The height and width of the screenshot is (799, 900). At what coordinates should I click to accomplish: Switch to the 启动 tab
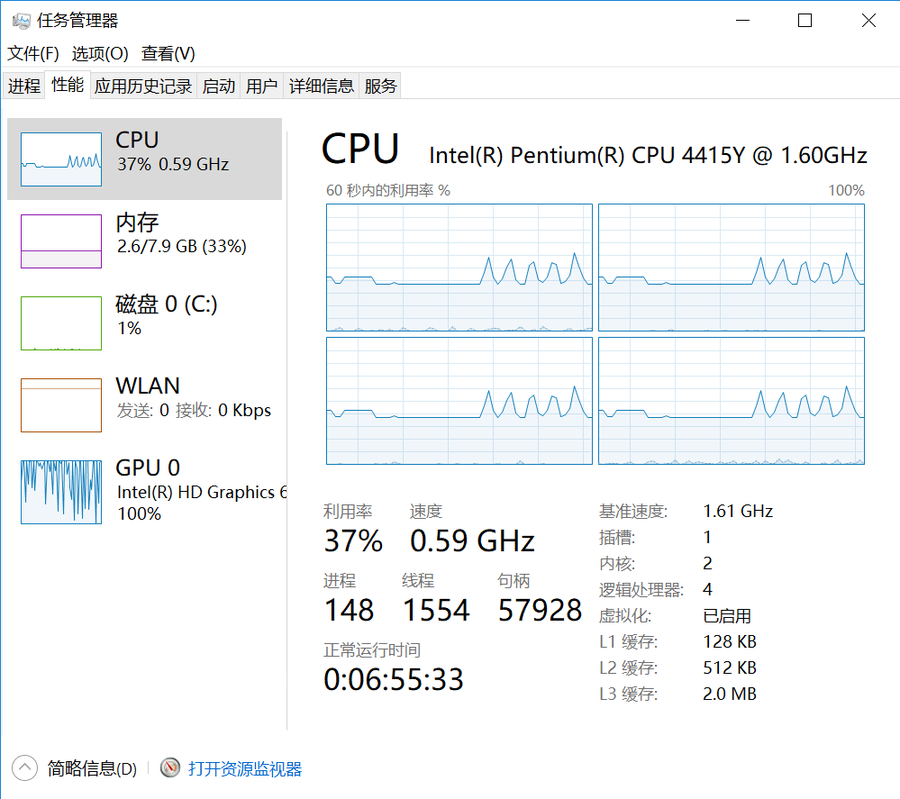[x=219, y=86]
